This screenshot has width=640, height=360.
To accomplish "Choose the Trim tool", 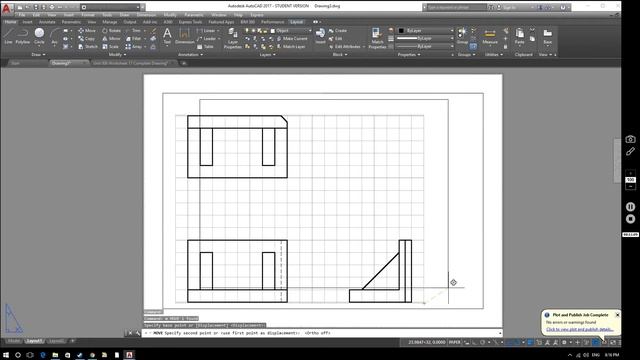I will (133, 31).
